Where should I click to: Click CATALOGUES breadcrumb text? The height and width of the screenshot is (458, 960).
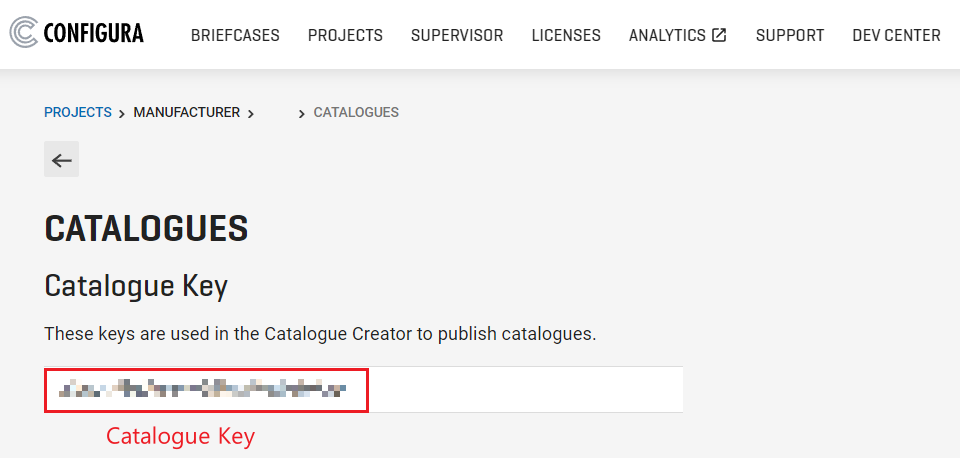tap(356, 113)
